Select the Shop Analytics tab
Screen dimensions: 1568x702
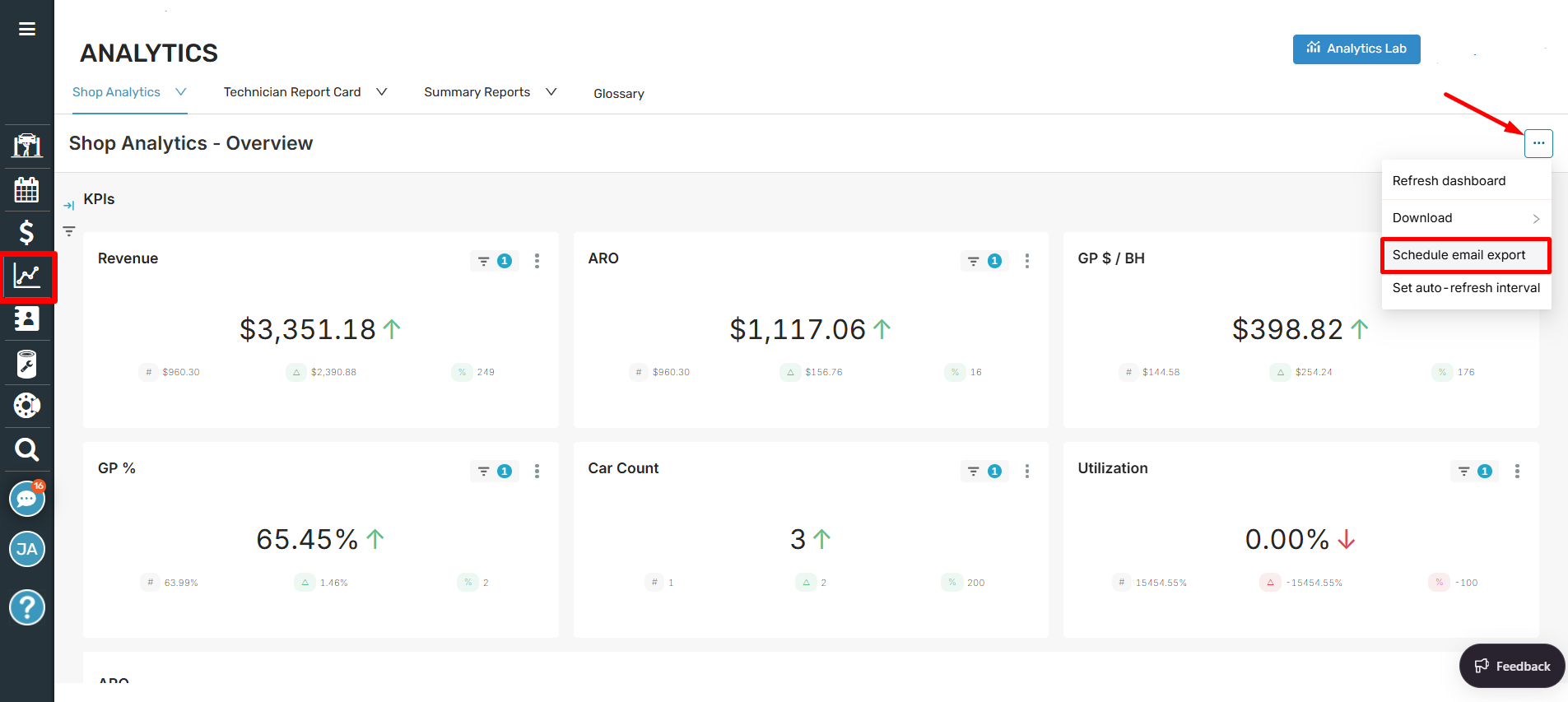point(116,92)
